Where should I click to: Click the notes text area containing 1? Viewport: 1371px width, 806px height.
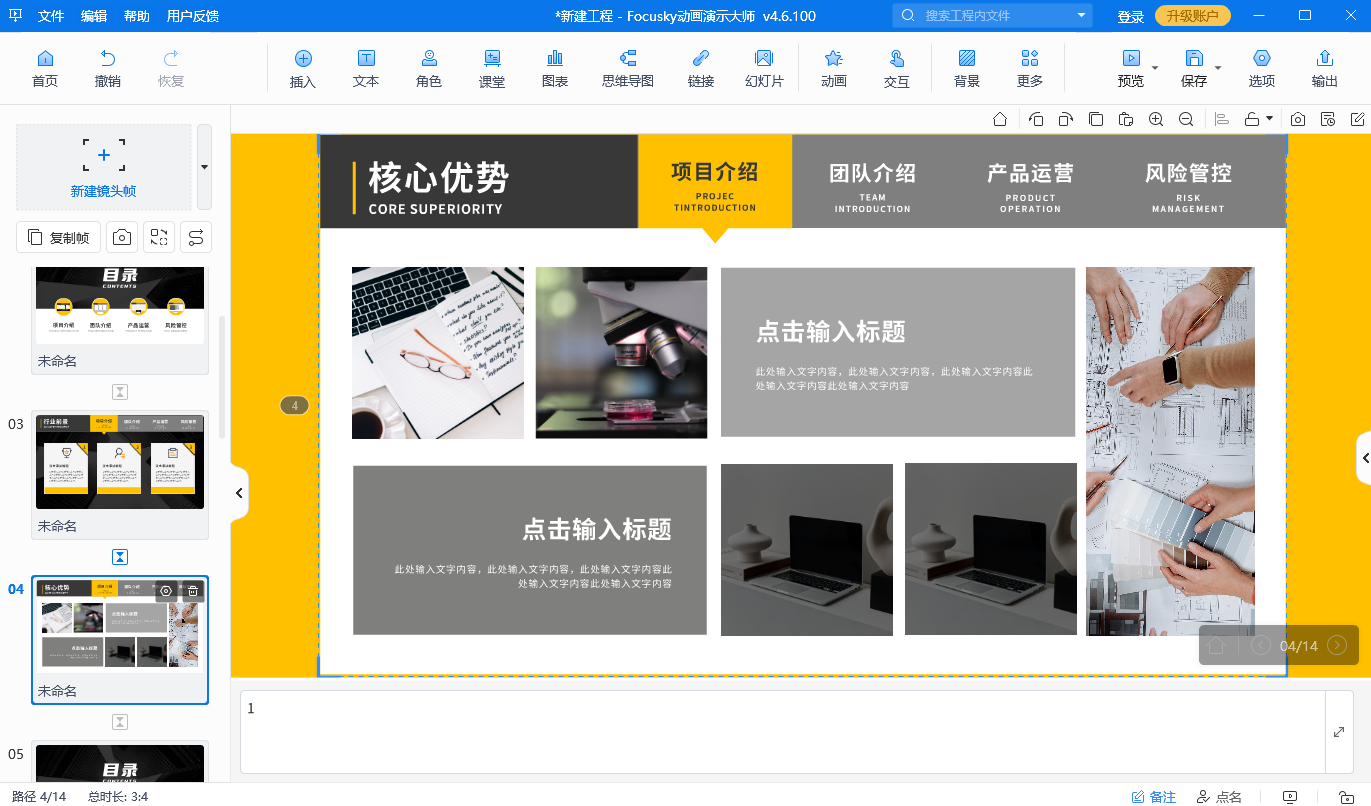click(x=783, y=732)
